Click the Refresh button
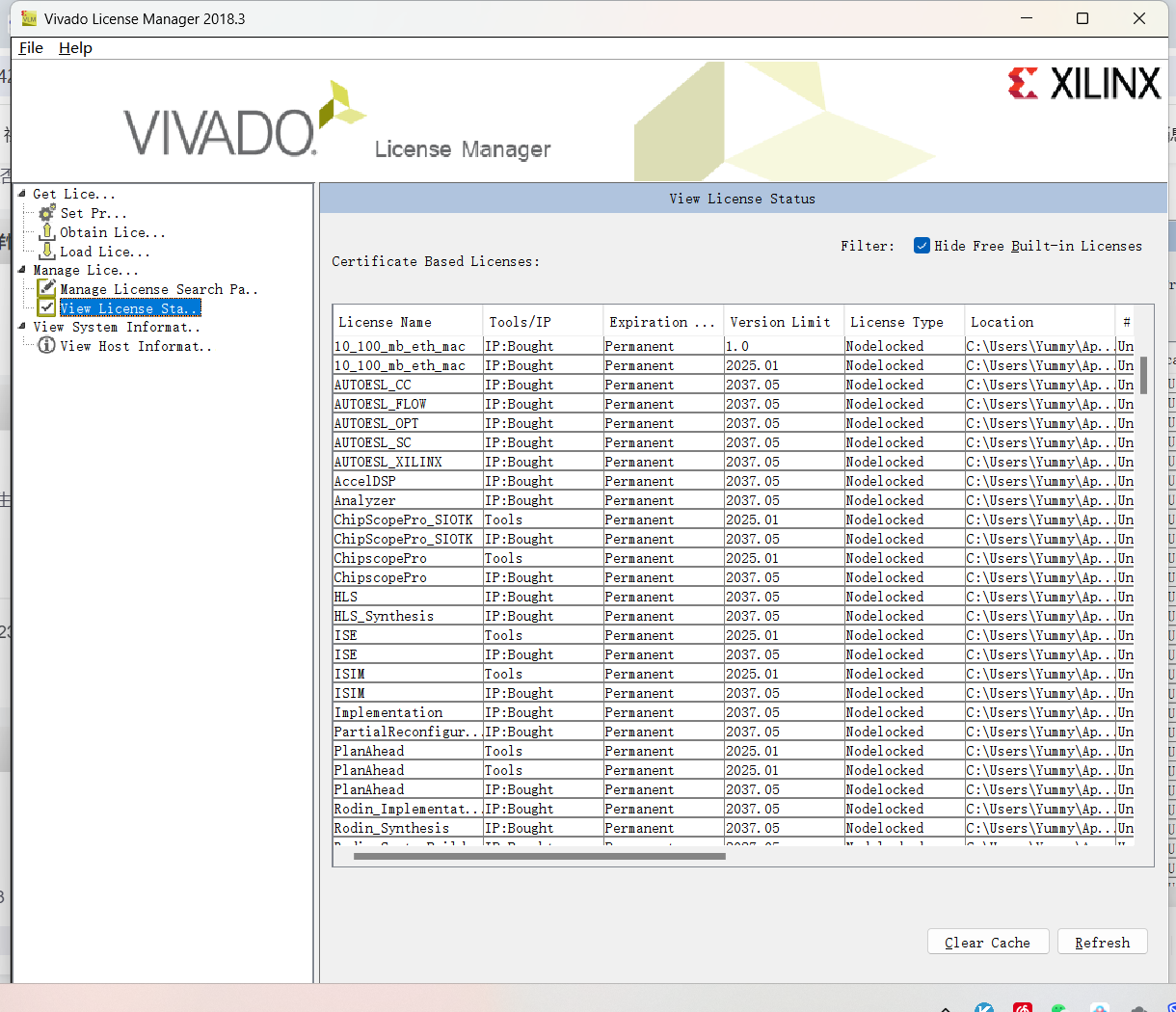 pyautogui.click(x=1102, y=942)
